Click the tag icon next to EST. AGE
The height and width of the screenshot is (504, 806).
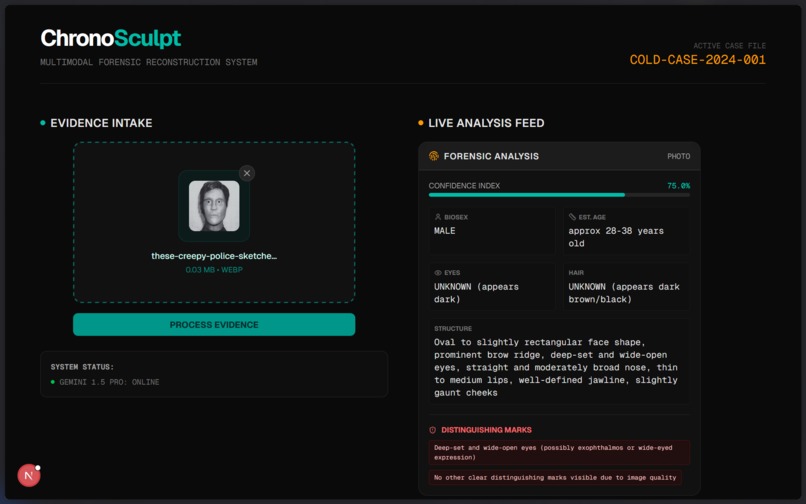click(x=572, y=217)
